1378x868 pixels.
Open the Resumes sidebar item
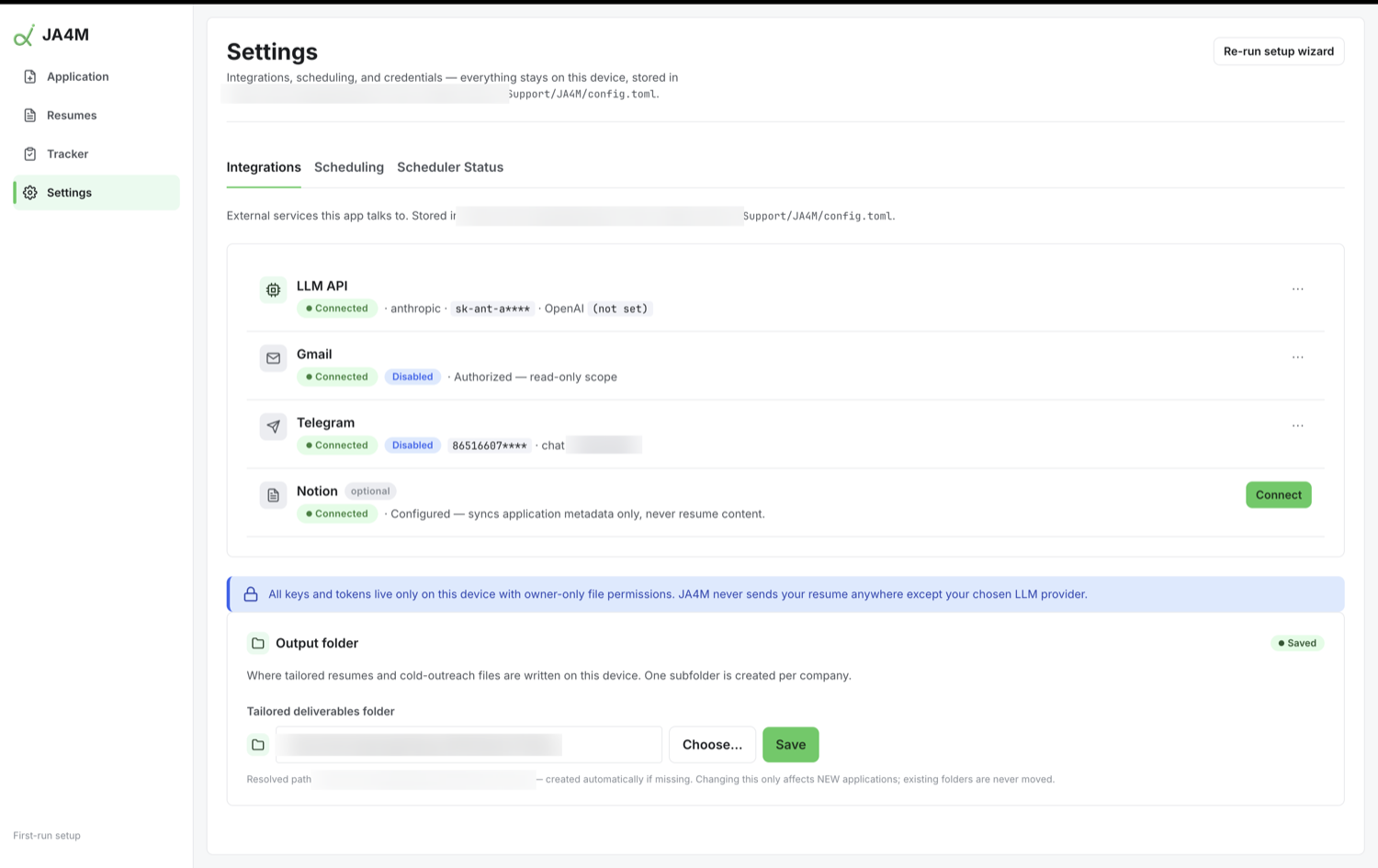96,115
